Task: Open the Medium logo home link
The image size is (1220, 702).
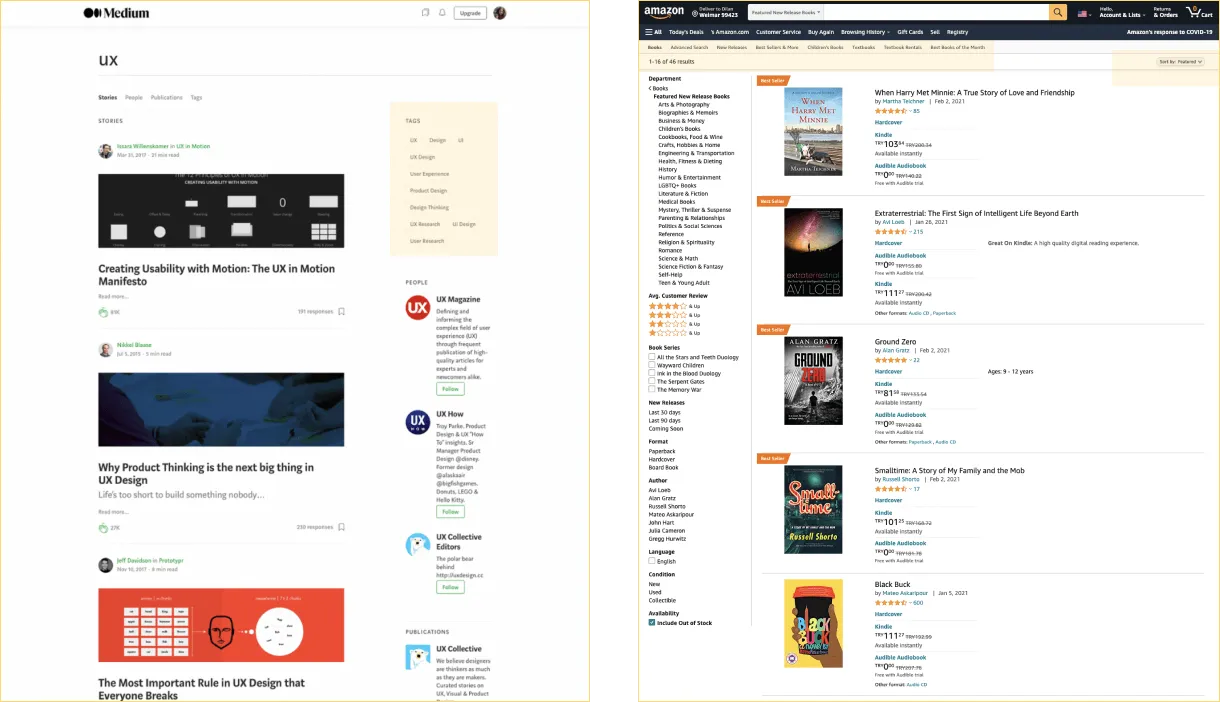Action: pyautogui.click(x=116, y=13)
